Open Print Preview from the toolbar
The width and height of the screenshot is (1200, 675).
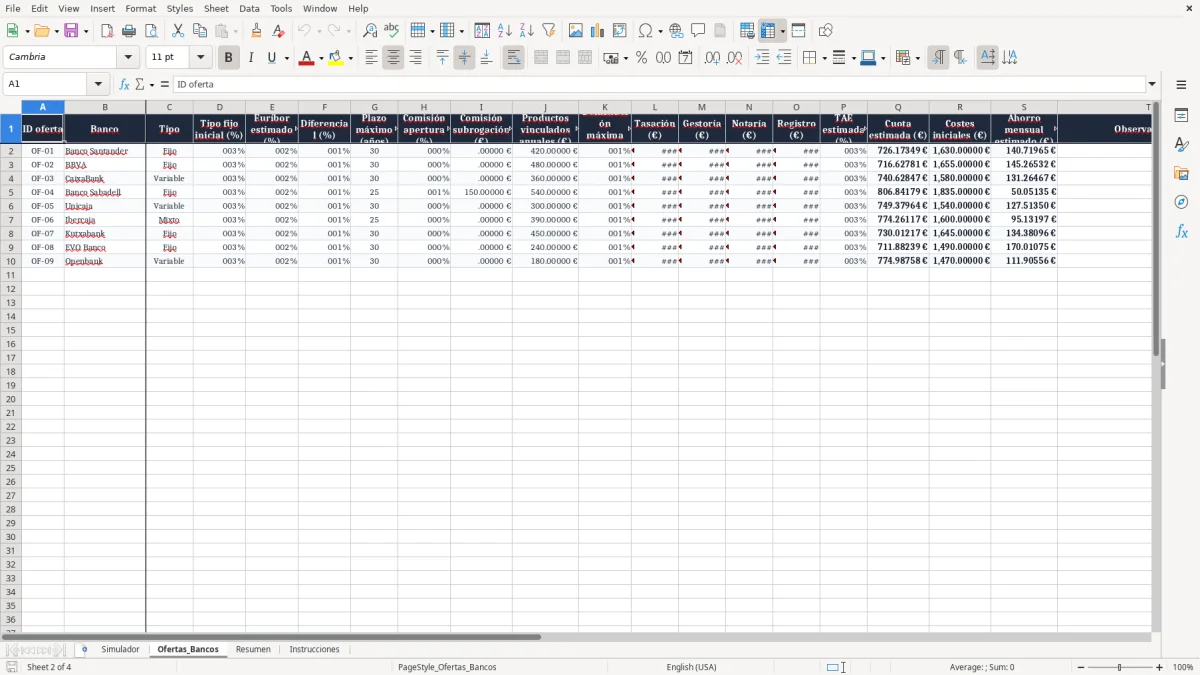[x=151, y=31]
